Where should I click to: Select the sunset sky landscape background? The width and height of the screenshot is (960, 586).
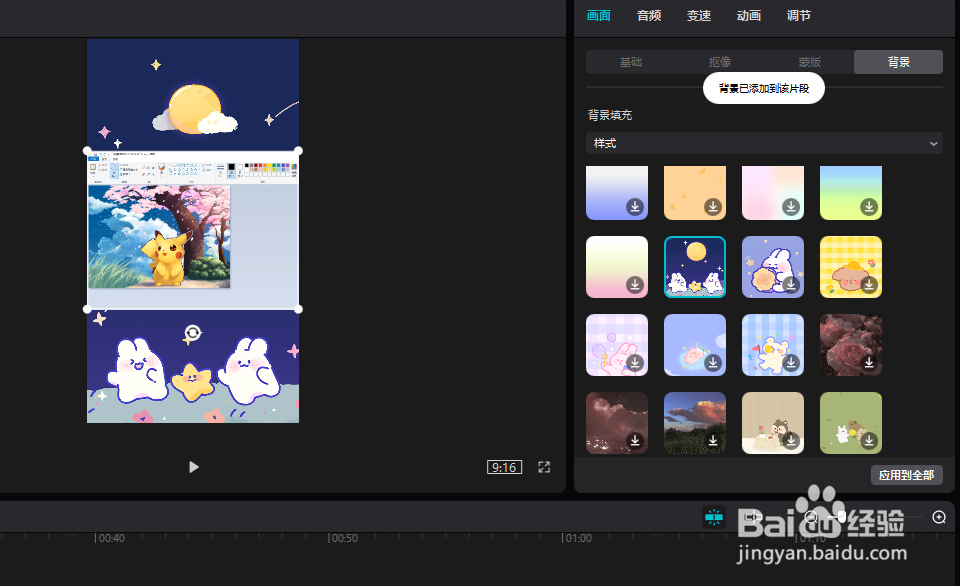tap(695, 423)
